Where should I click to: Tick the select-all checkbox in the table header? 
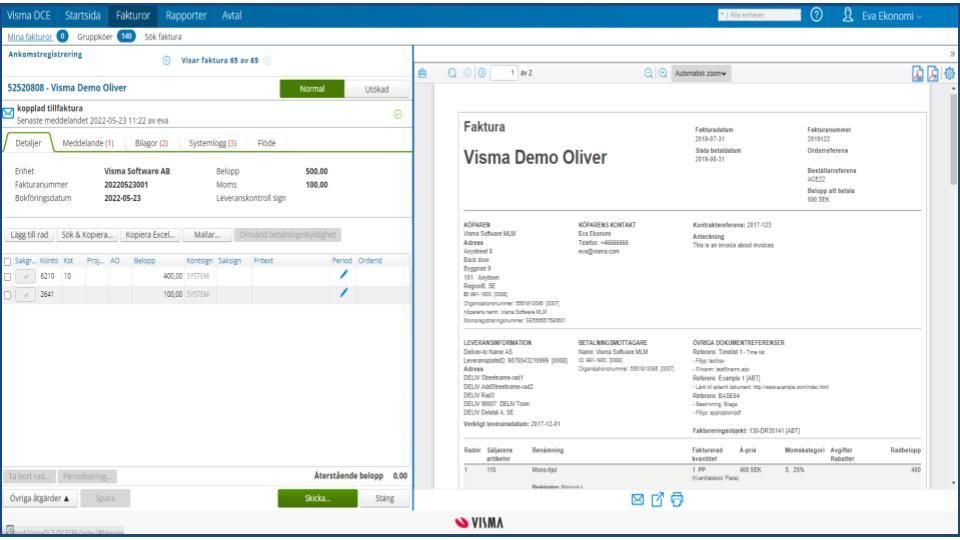(x=7, y=261)
